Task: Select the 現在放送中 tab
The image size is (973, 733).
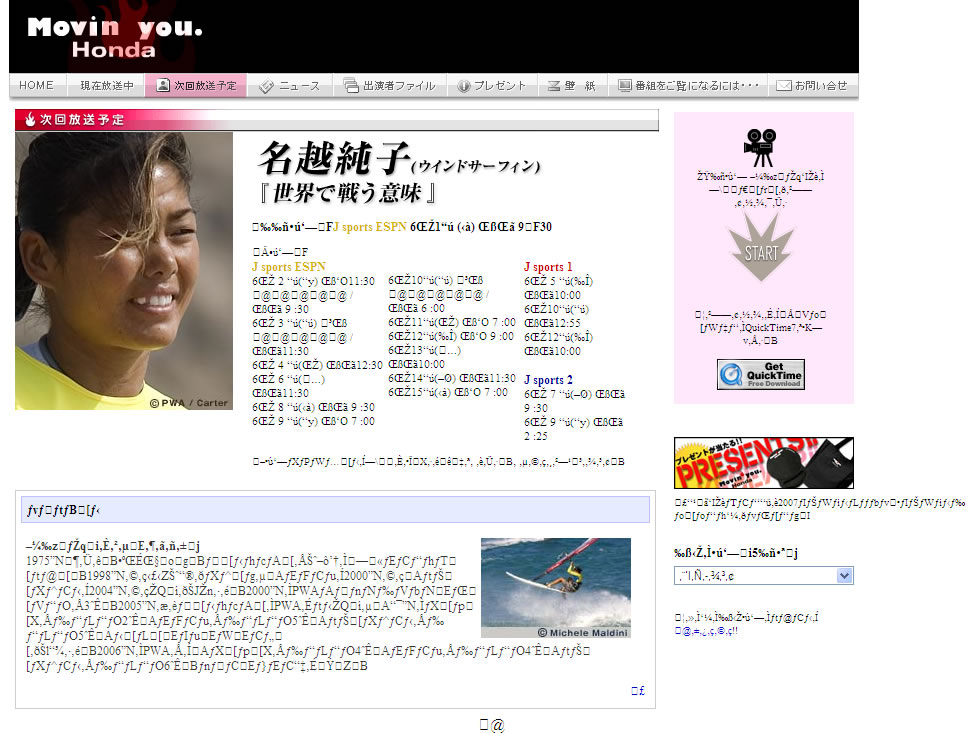Action: tap(106, 86)
